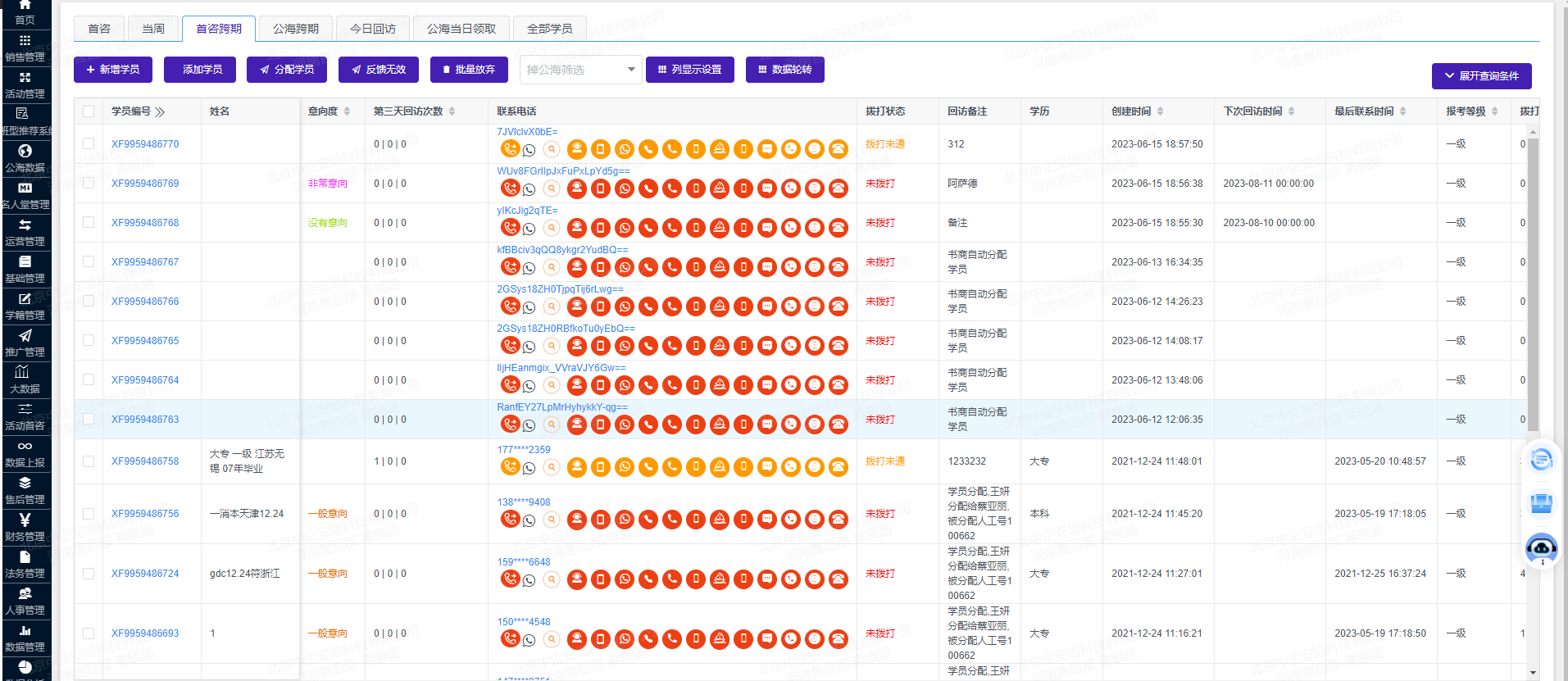Switch to the 今日回访 tab
This screenshot has height=681, width=1568.
tap(373, 29)
